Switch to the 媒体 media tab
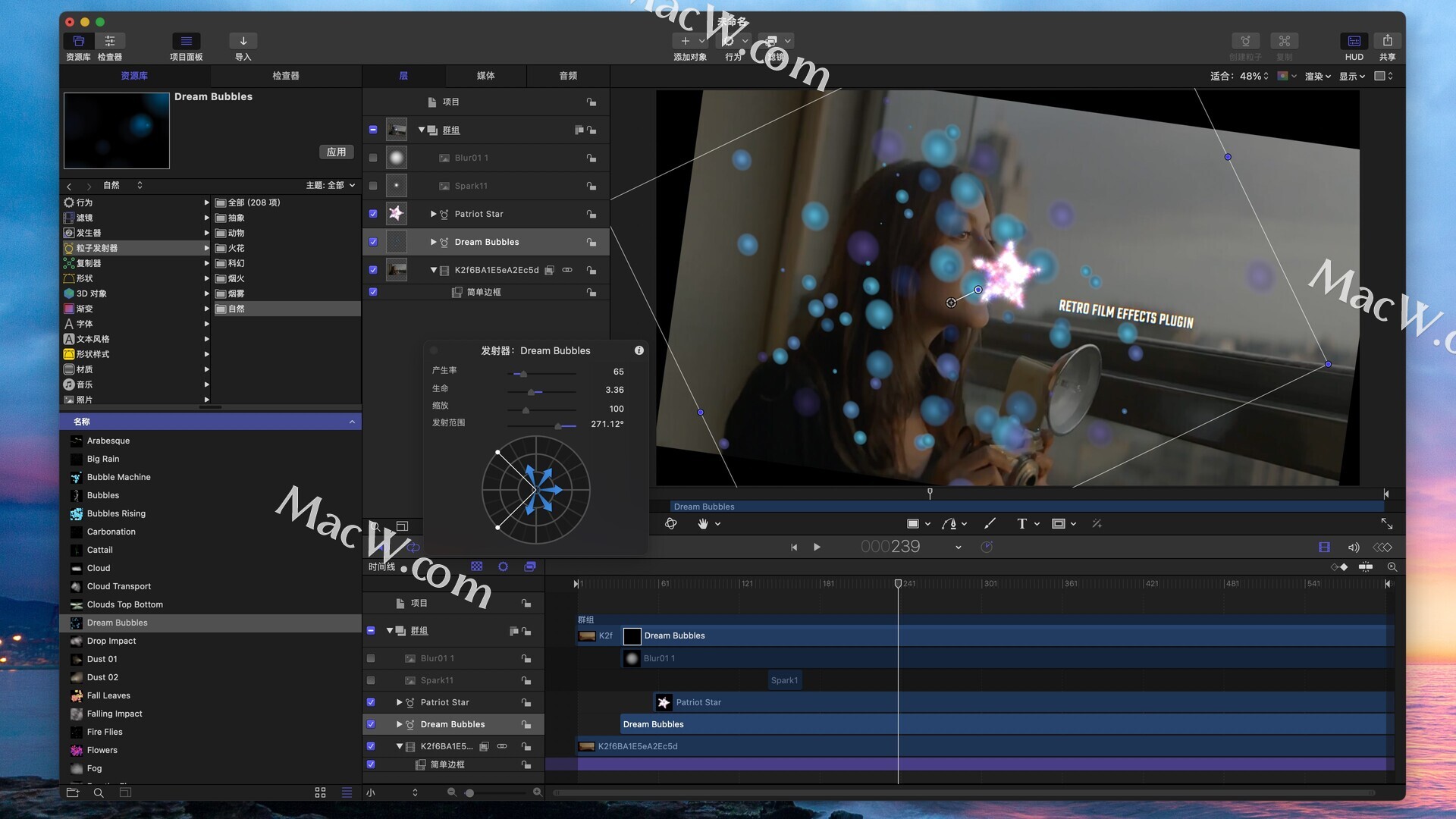 tap(485, 76)
